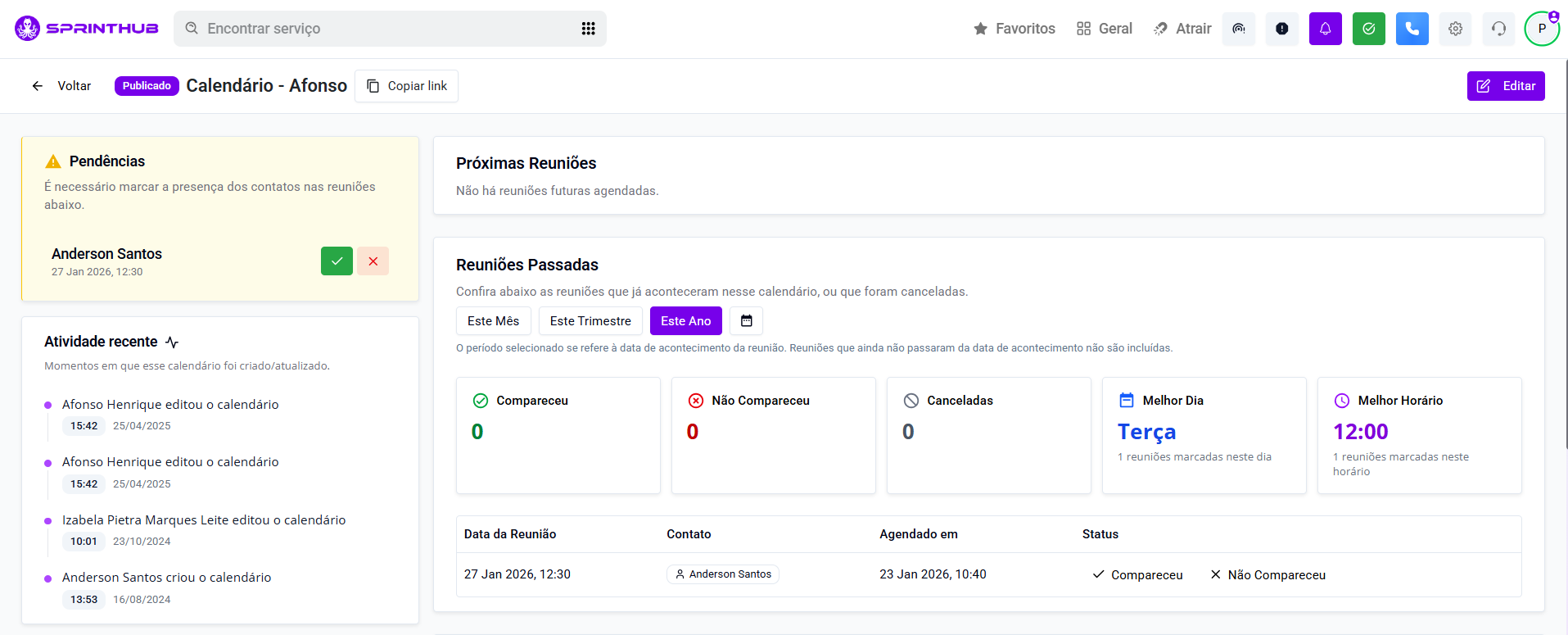Click the purple notification bell icon
Screen dimensions: 1568x635
coord(1325,29)
